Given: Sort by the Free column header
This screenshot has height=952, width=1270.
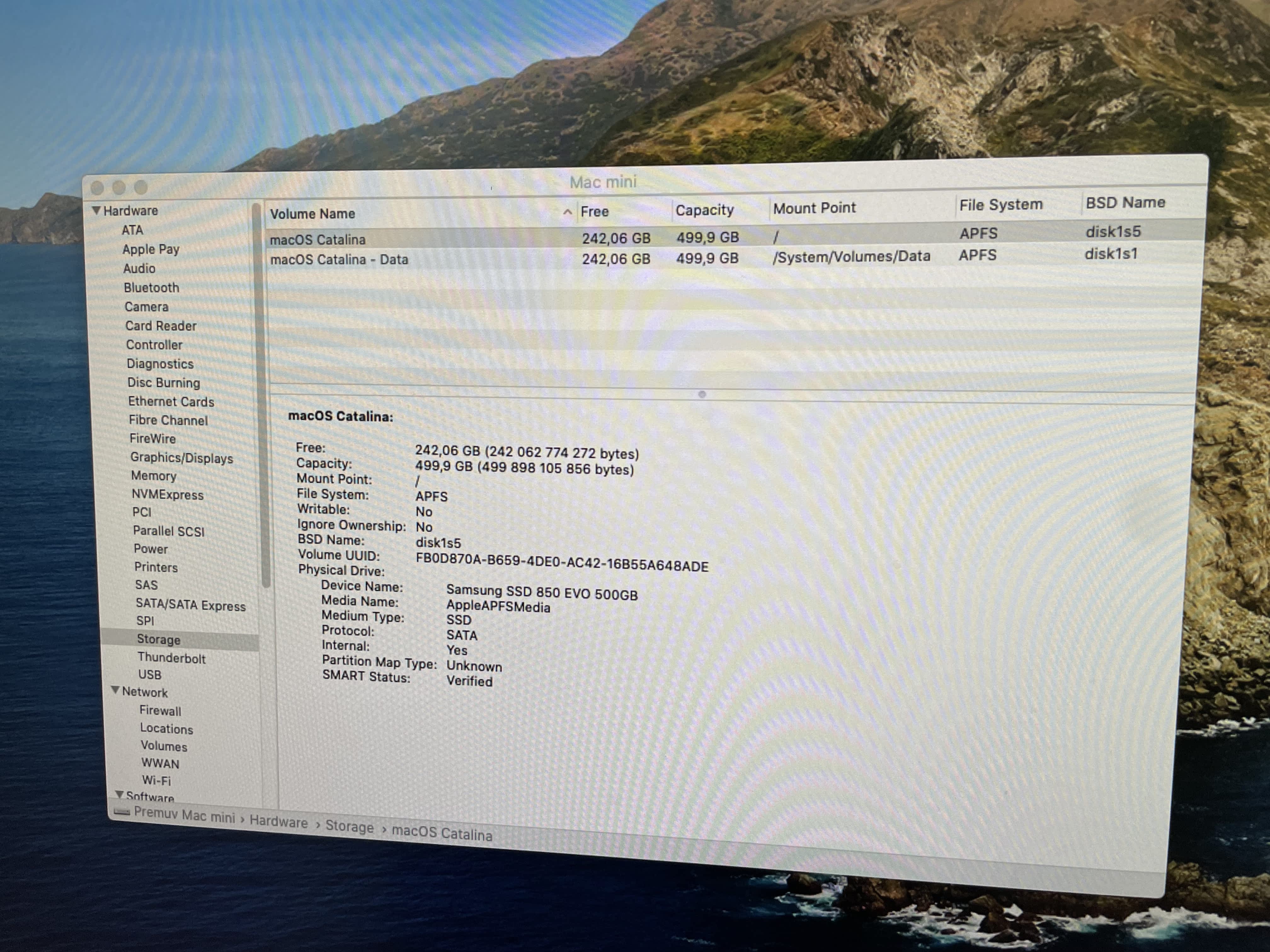Looking at the screenshot, I should pos(594,212).
